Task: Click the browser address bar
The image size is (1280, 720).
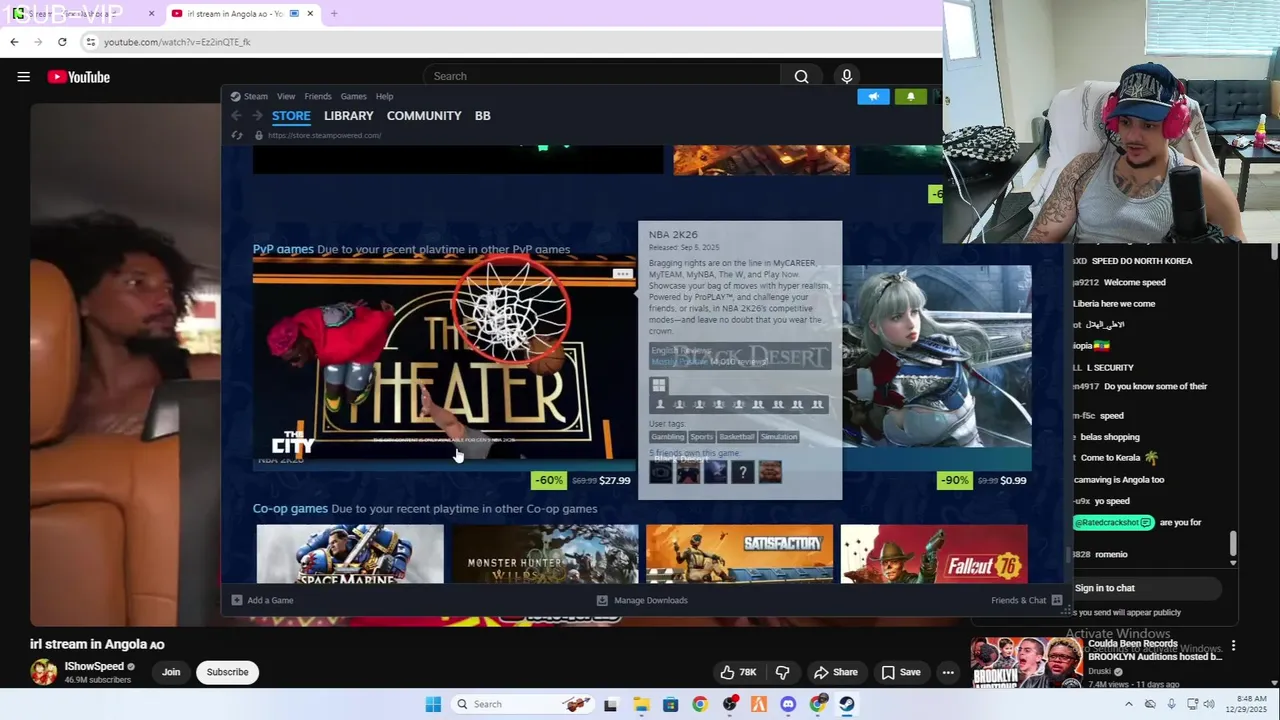Action: 508,42
